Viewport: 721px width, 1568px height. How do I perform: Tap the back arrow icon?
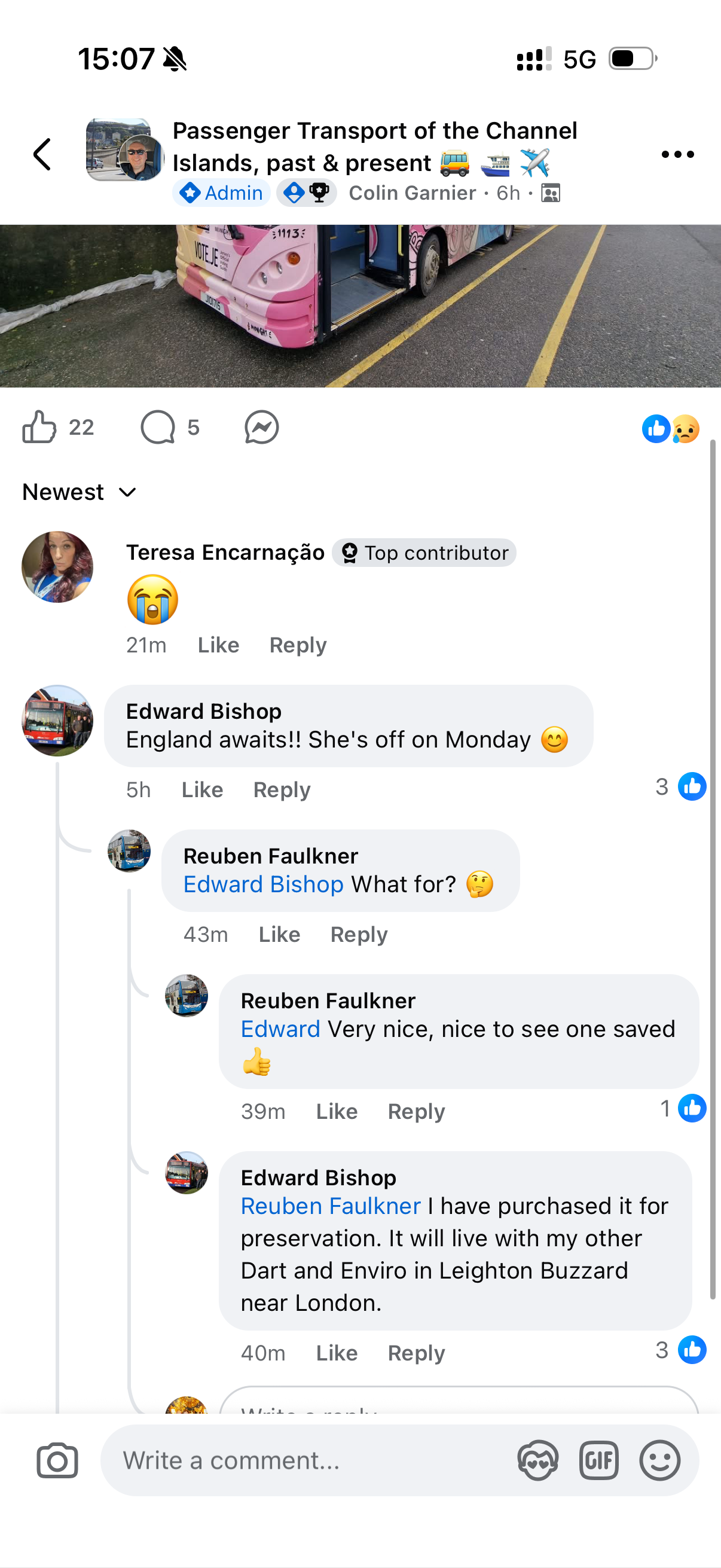42,154
